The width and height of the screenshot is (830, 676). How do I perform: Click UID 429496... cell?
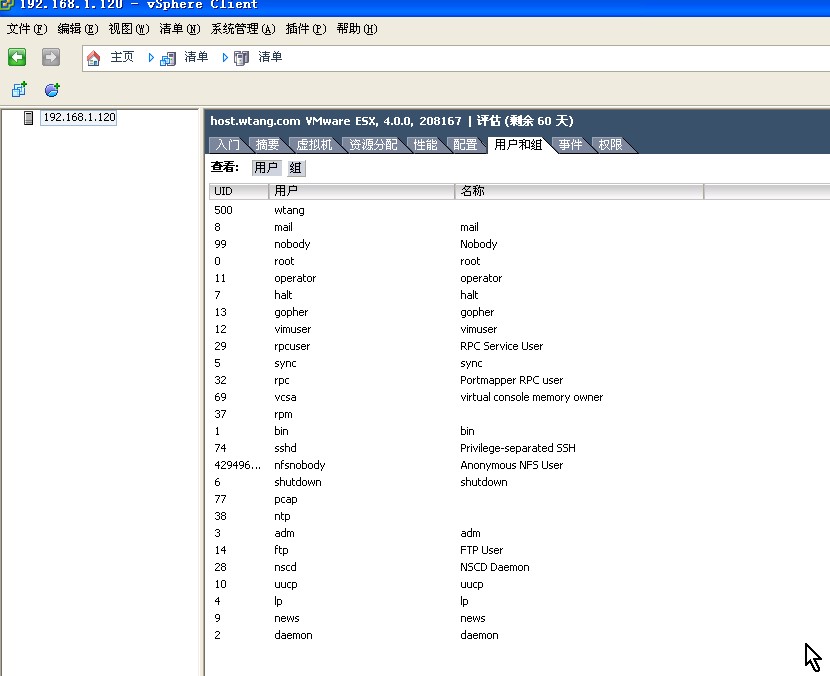pos(237,465)
